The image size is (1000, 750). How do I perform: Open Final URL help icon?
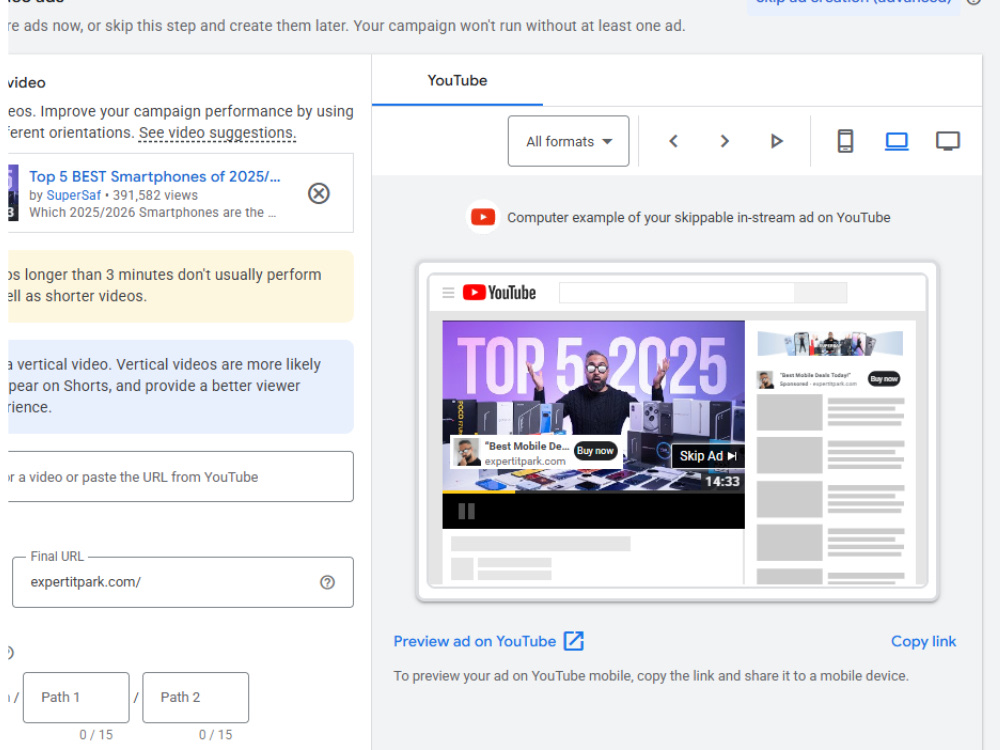(327, 582)
